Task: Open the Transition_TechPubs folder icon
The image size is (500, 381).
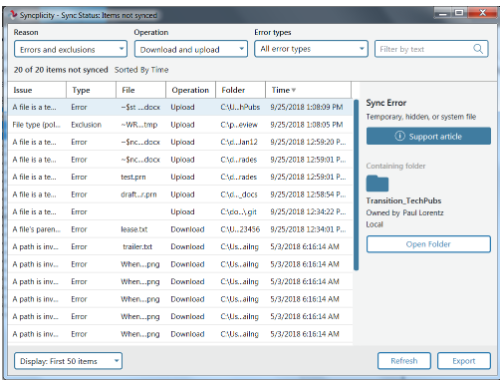Action: tap(377, 183)
